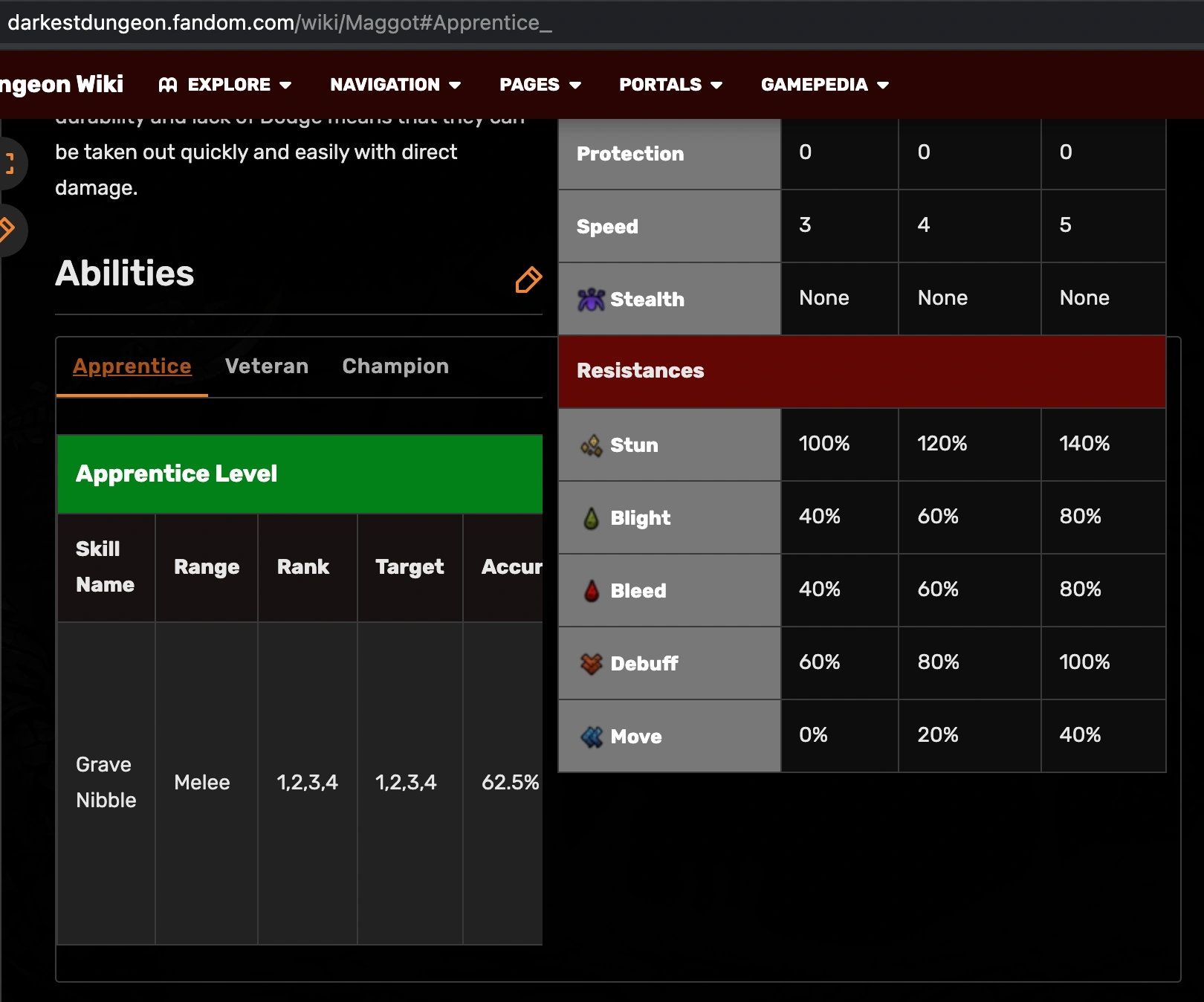Click the 120% Stun resistance value

click(942, 444)
